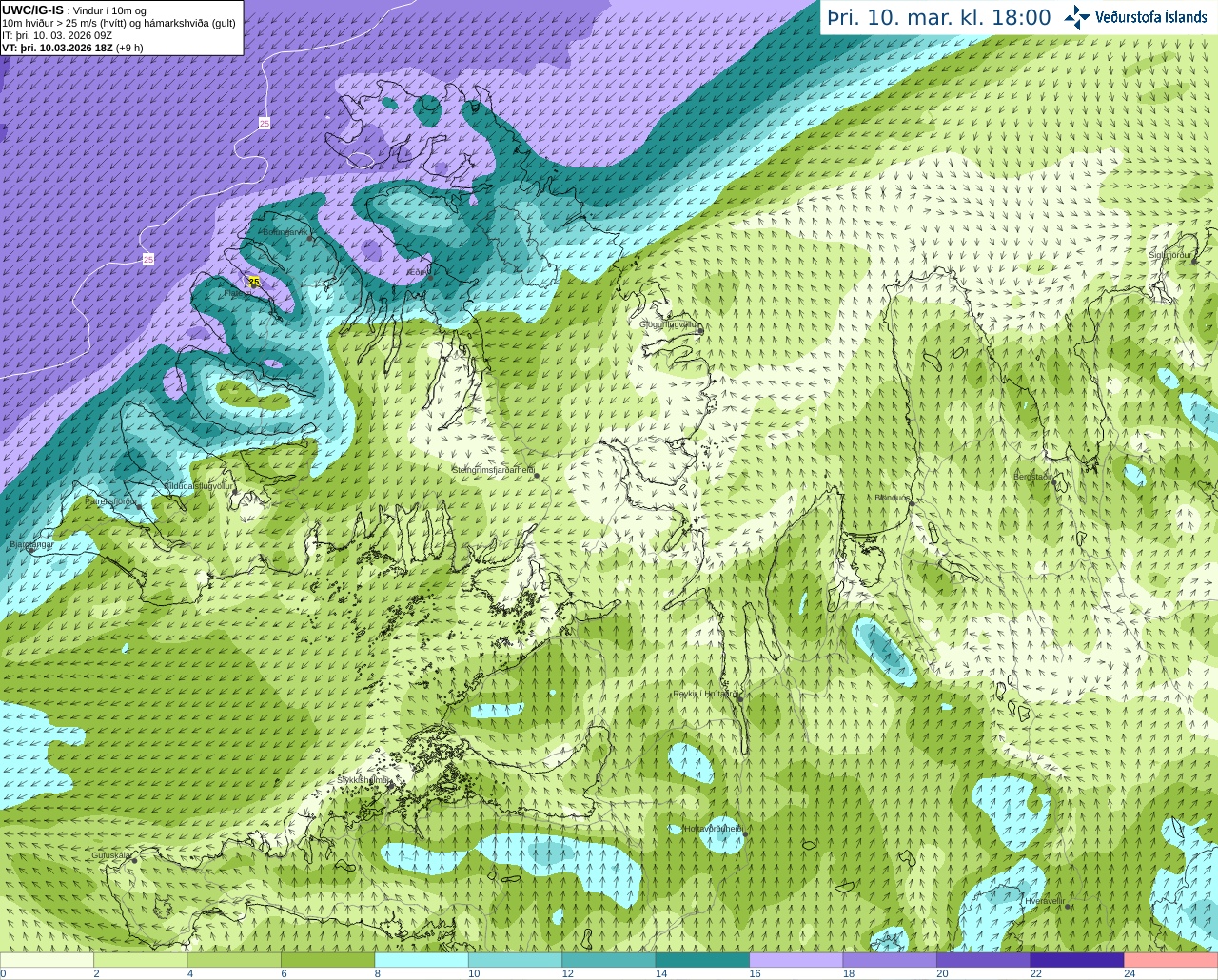Pick the 12–14 m/s teal legend swatch

(x=609, y=960)
